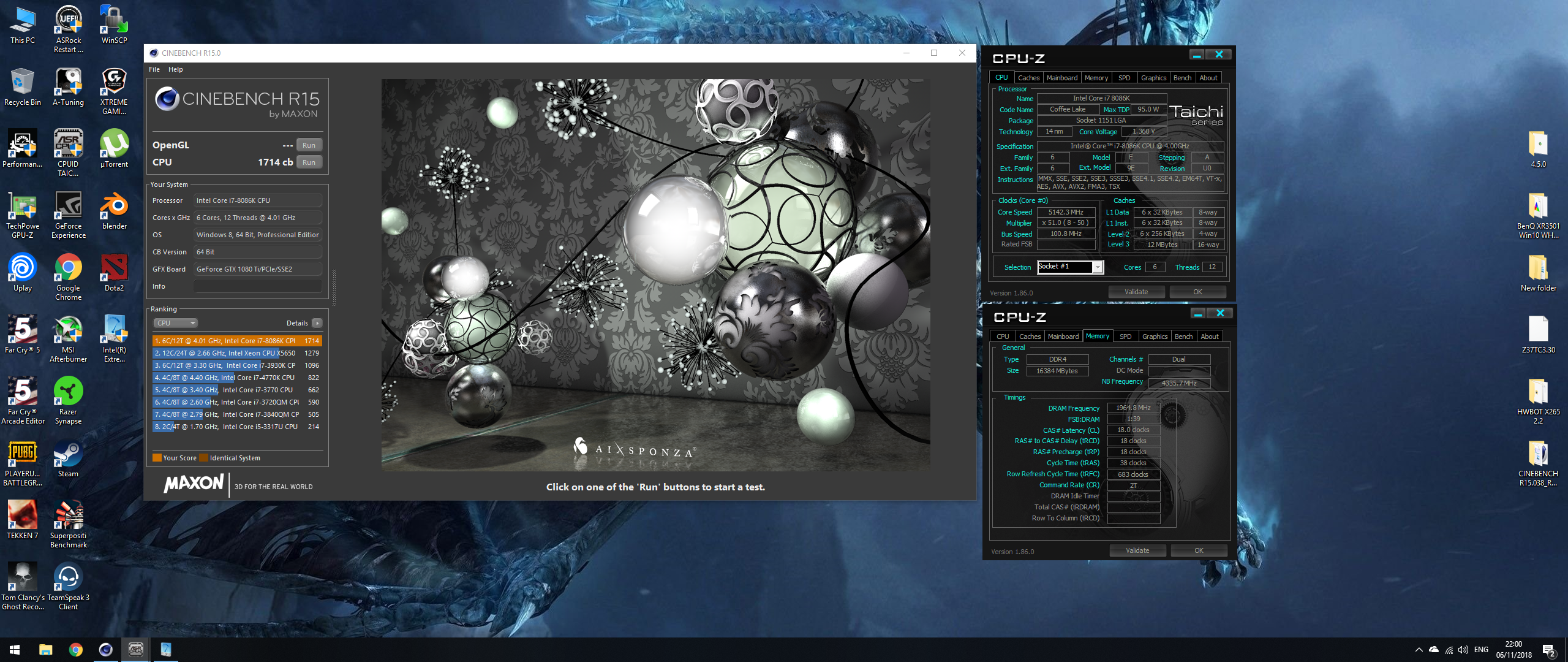
Task: Run the OpenGL benchmark test
Action: coord(309,145)
